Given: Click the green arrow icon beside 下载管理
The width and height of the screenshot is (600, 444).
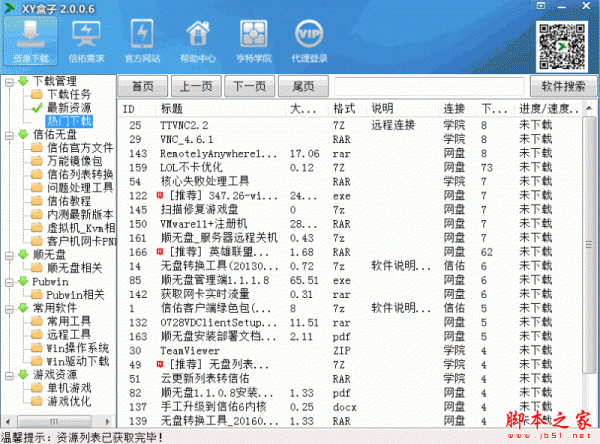Looking at the screenshot, I should point(23,81).
